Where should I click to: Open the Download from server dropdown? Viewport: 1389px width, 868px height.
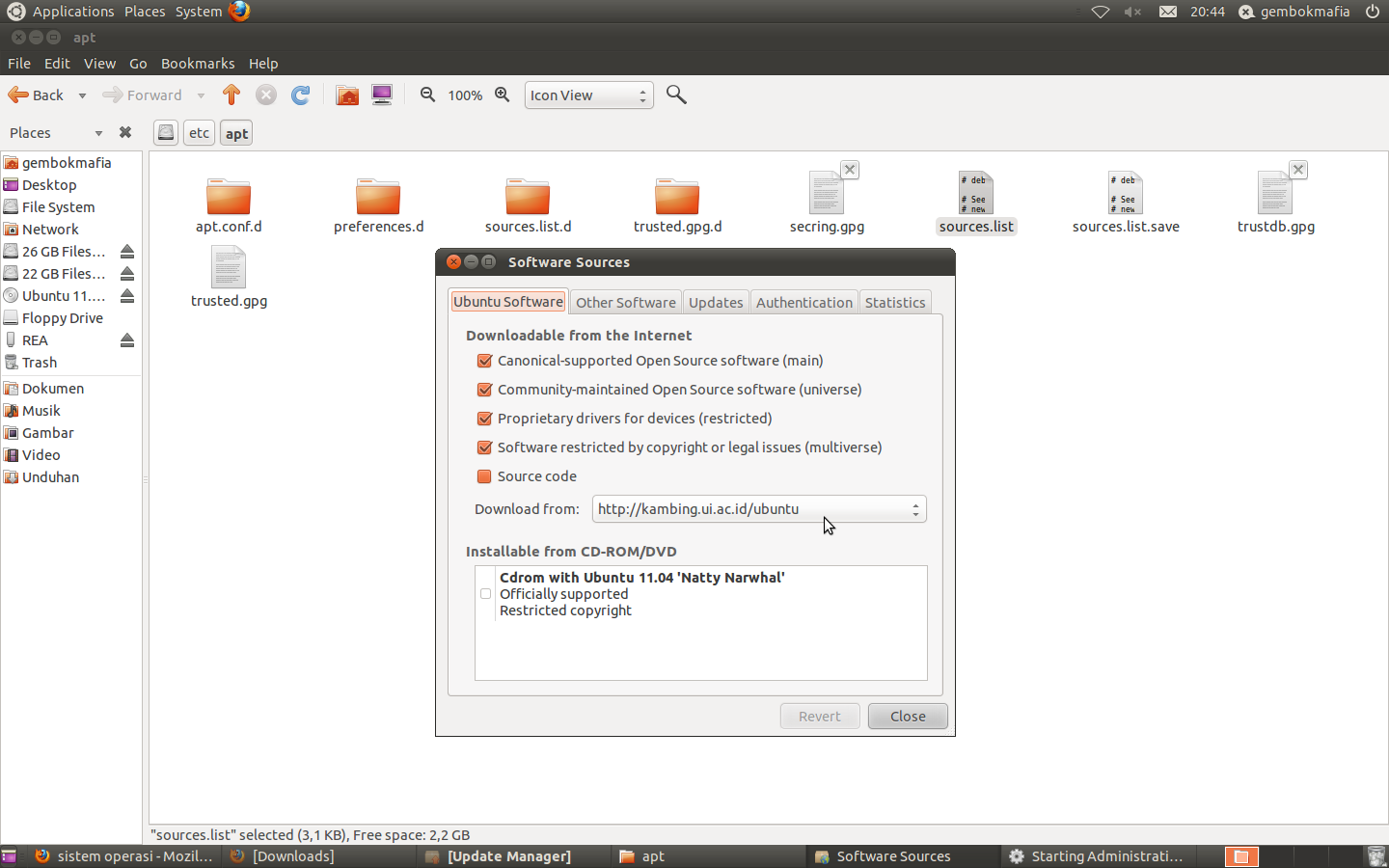(759, 509)
